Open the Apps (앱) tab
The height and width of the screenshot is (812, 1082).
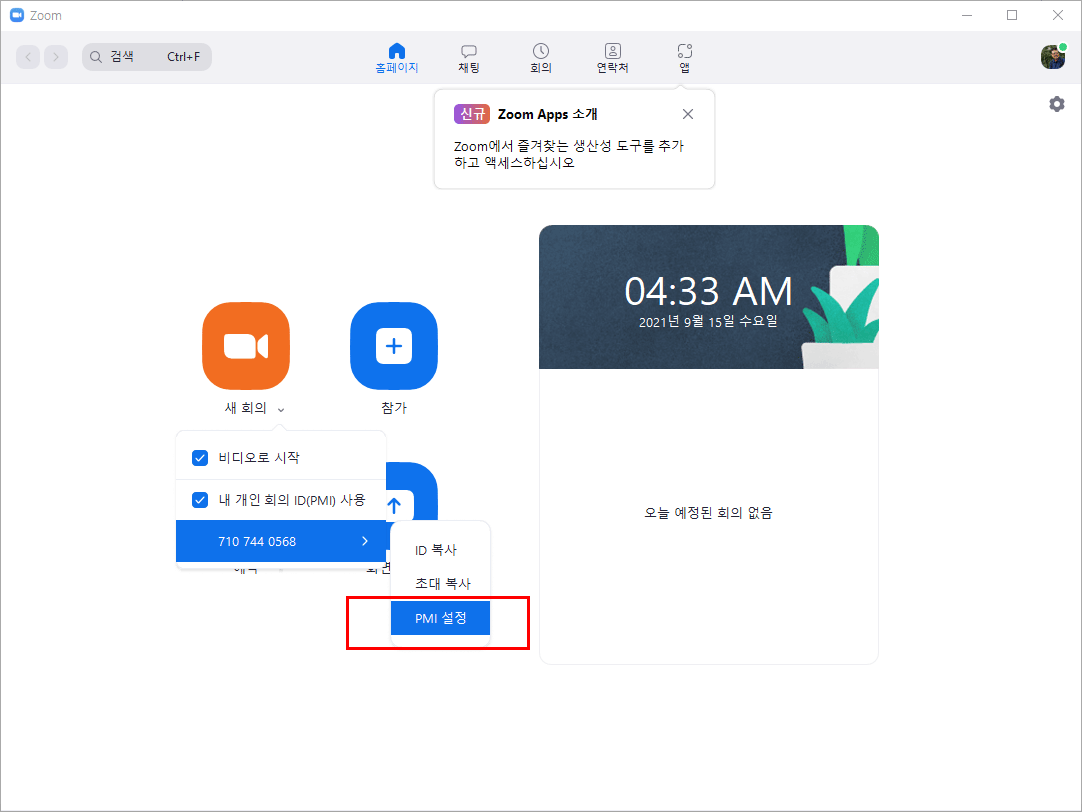coord(685,58)
